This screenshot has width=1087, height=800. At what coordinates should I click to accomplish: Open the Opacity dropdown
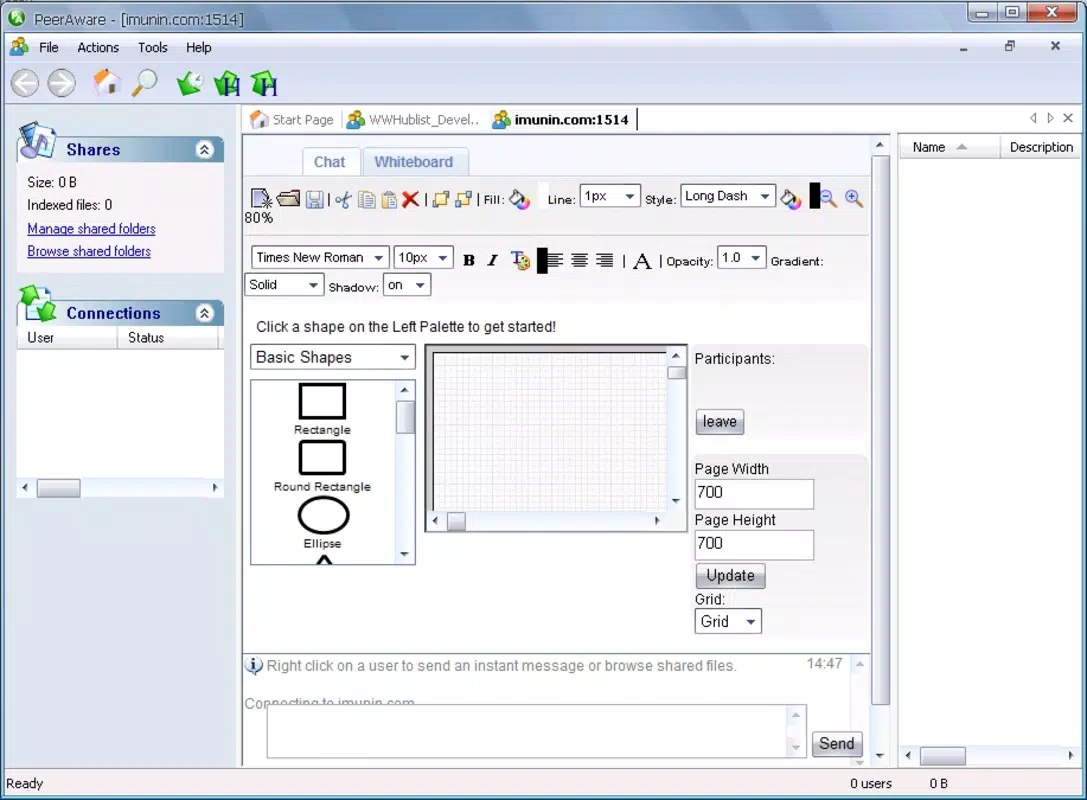pyautogui.click(x=742, y=258)
